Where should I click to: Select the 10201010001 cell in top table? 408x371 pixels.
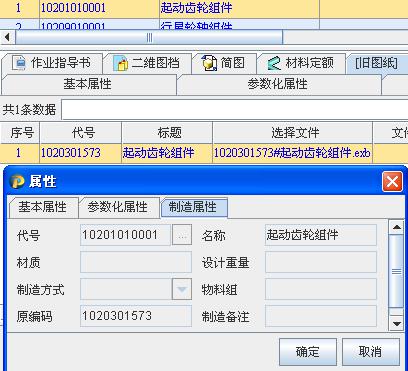[x=99, y=8]
